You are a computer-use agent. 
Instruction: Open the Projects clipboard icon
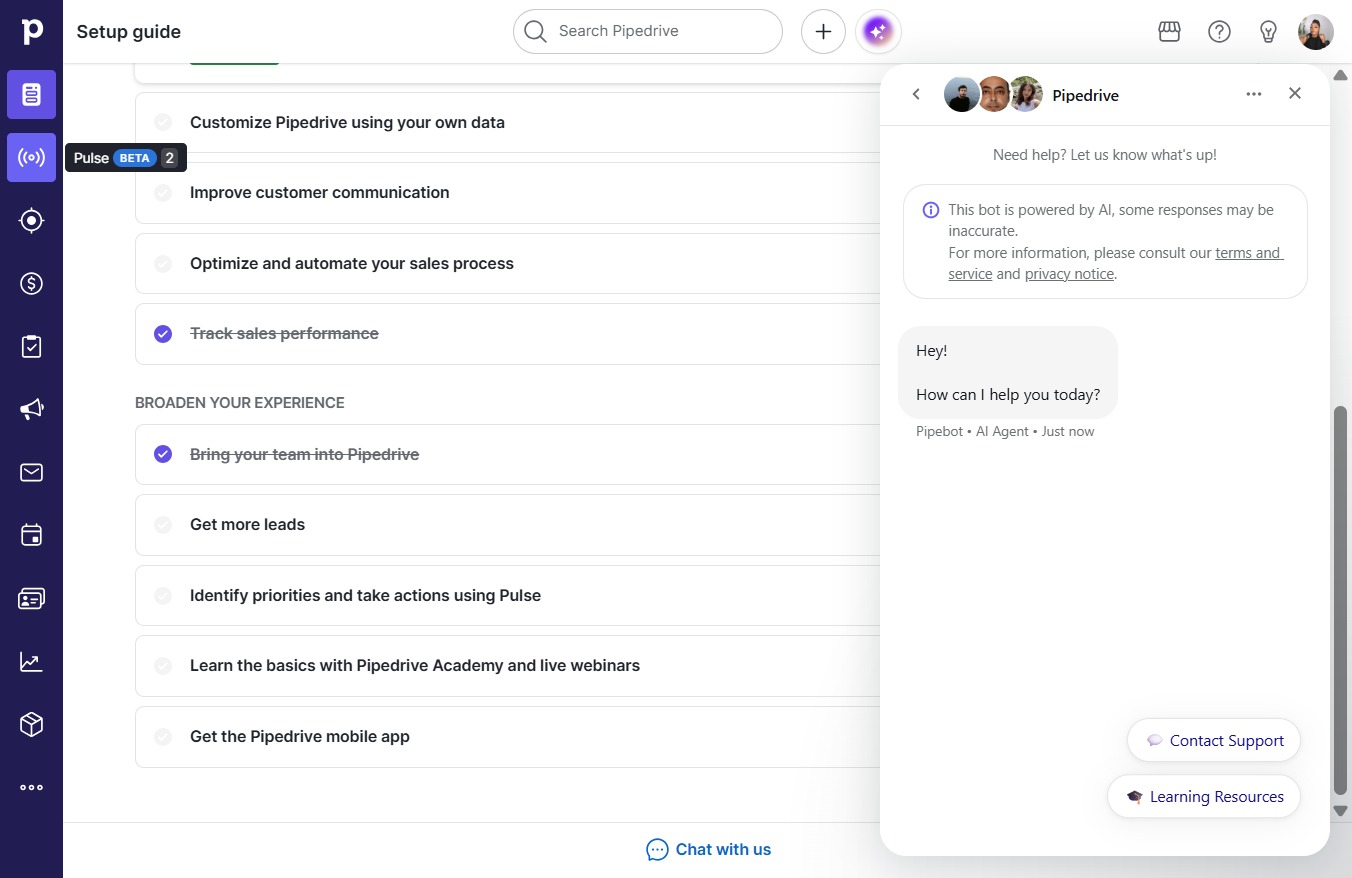tap(31, 347)
